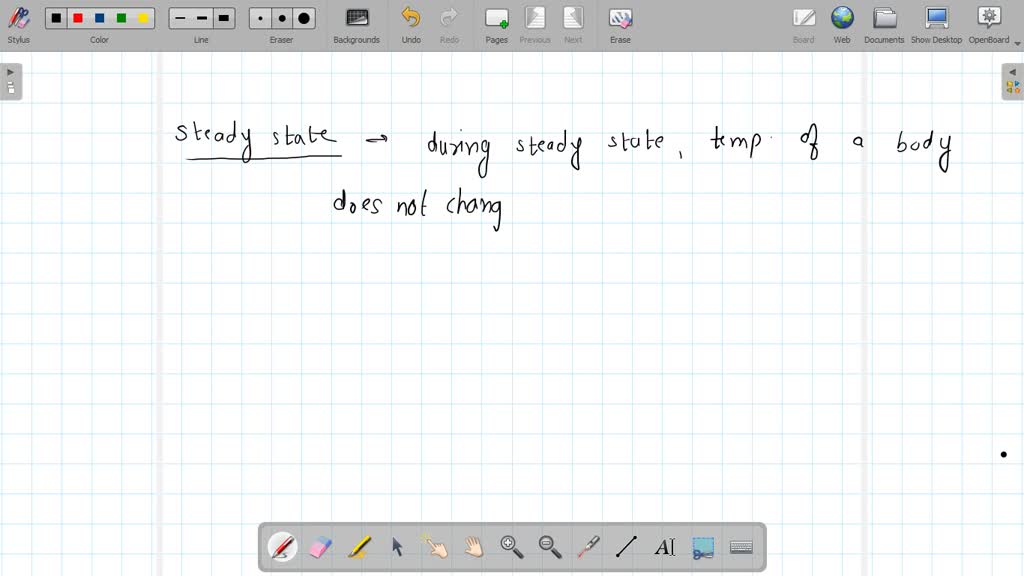Show the virtual keyboard

(x=740, y=546)
